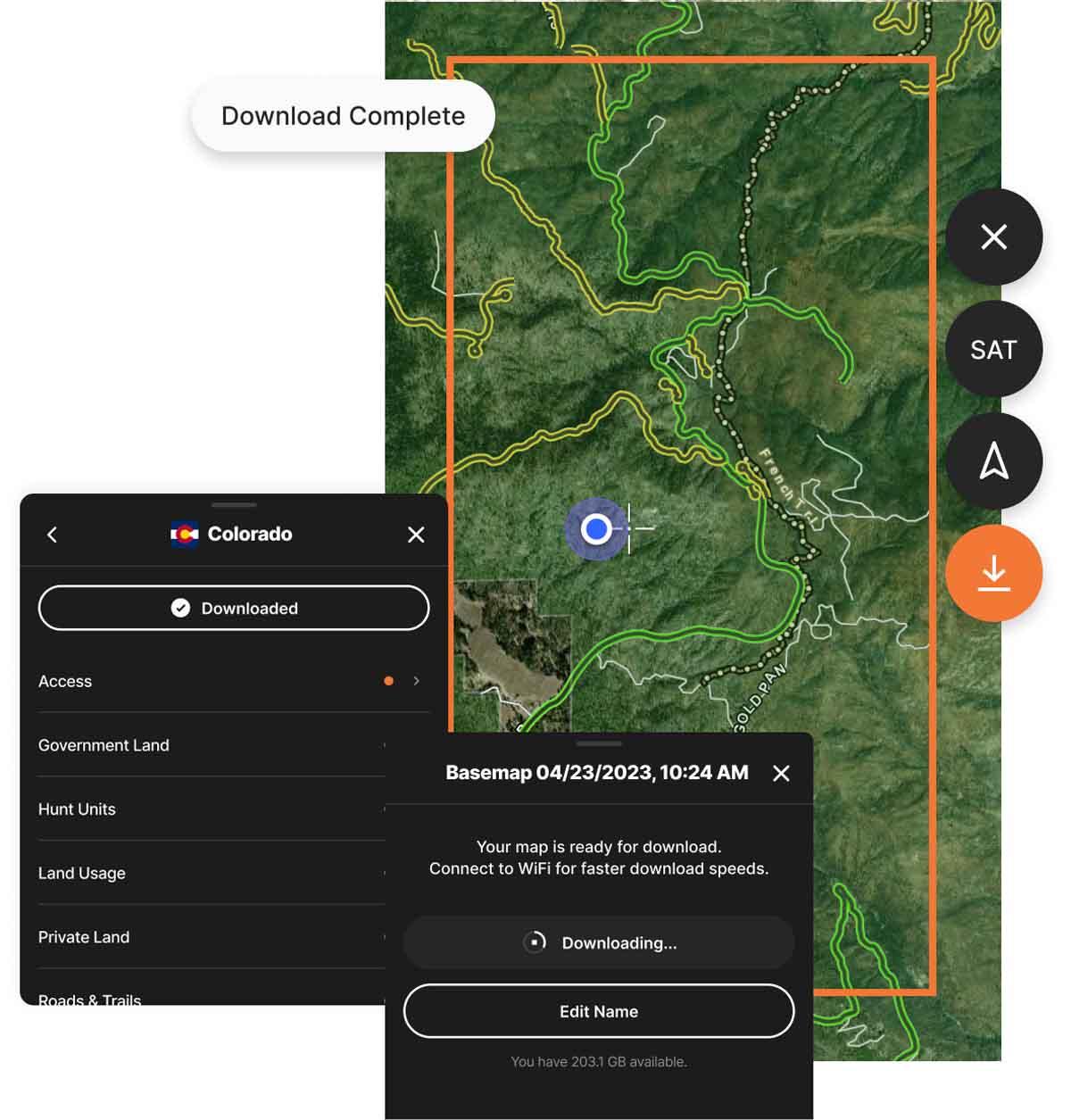Image resolution: width=1071 pixels, height=1120 pixels.
Task: Toggle the Access layer indicator dot
Action: 389,681
